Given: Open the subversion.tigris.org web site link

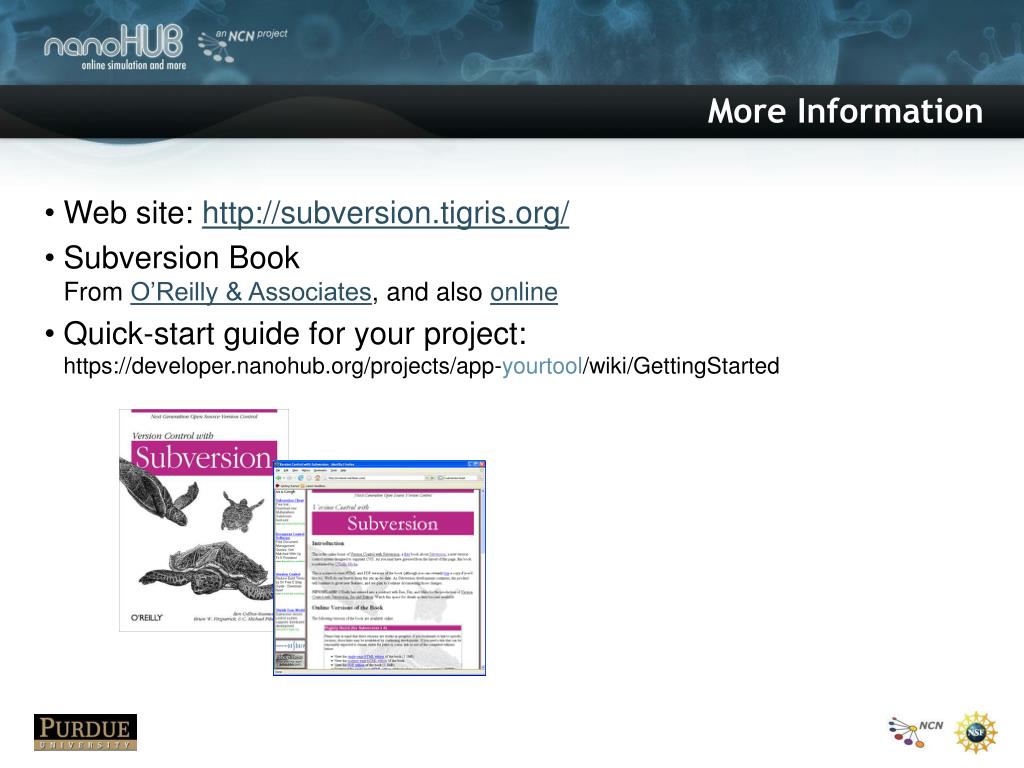Looking at the screenshot, I should point(385,213).
